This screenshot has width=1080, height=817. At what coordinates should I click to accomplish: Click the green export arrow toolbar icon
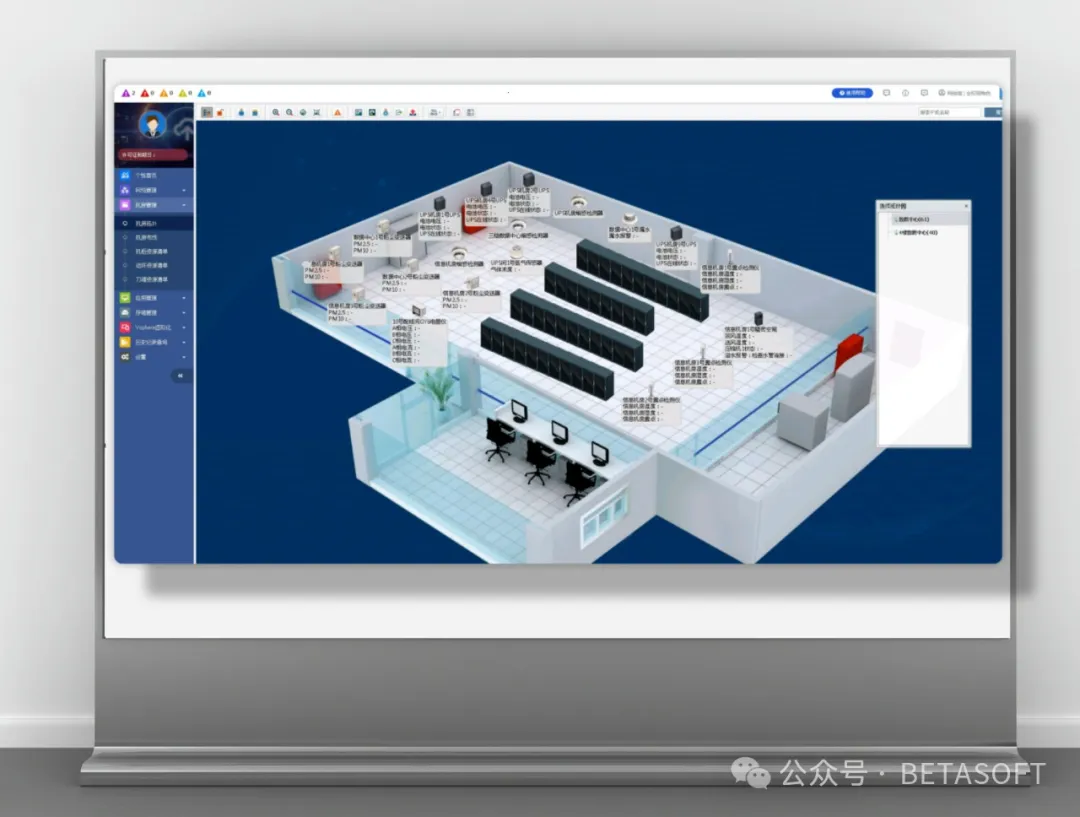click(x=399, y=112)
